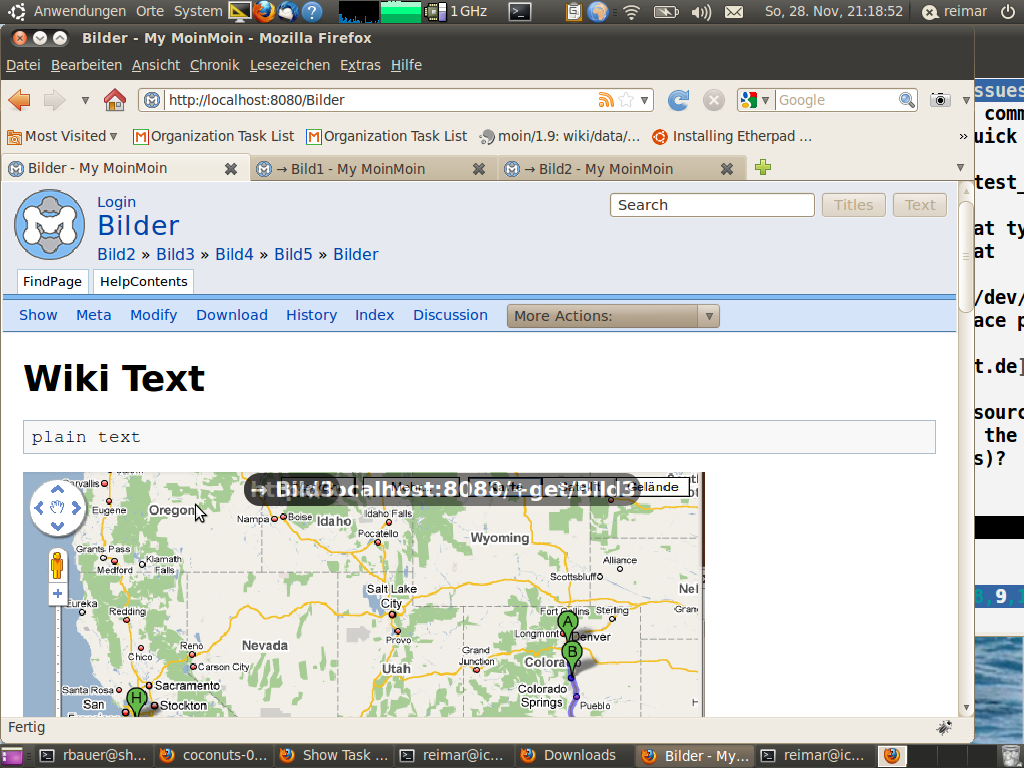Open a new tab with plus icon

point(763,168)
